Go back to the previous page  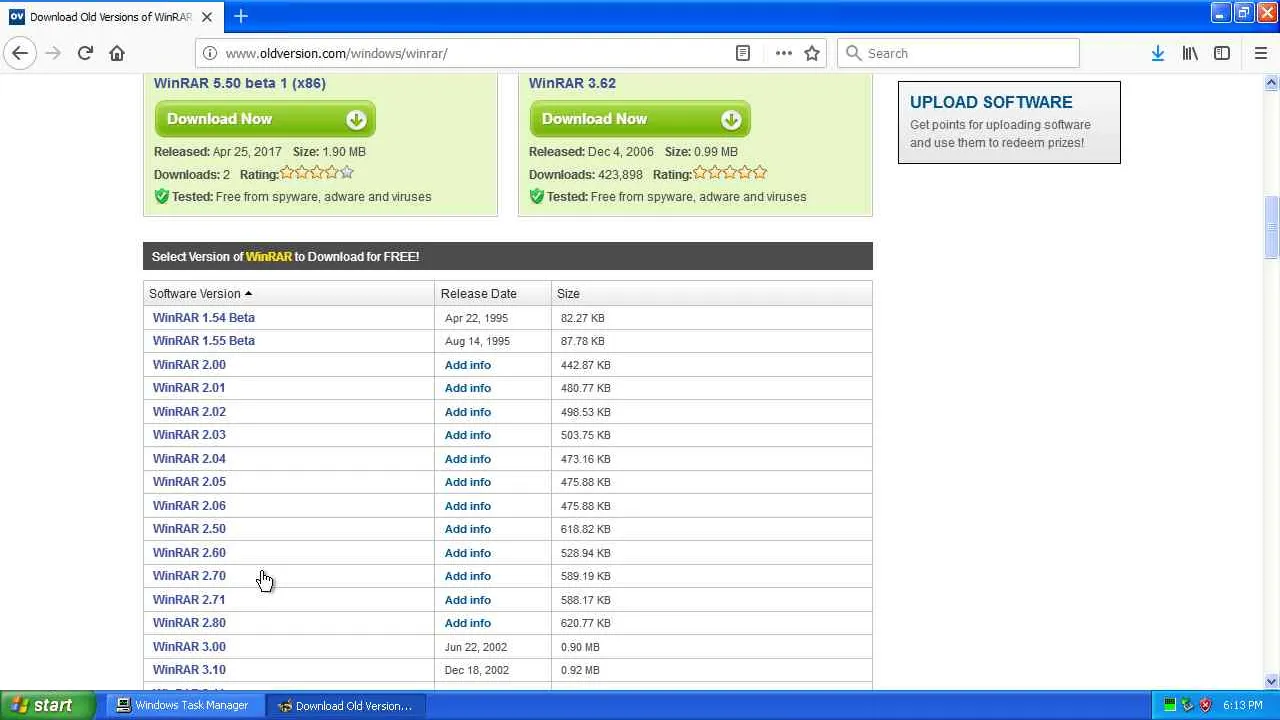pyautogui.click(x=20, y=53)
